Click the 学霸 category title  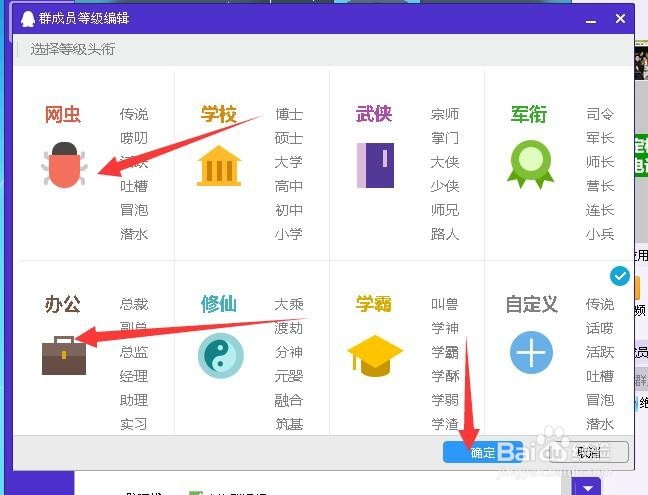374,305
